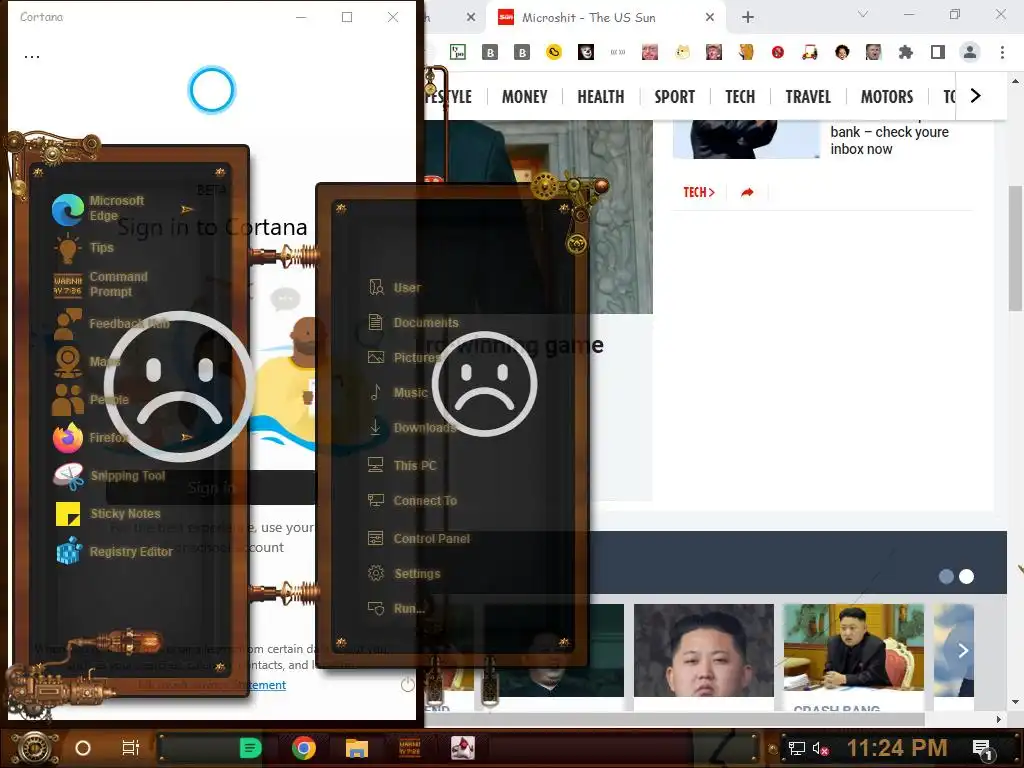Open Downloads from the start menu
The width and height of the screenshot is (1024, 768).
point(412,428)
